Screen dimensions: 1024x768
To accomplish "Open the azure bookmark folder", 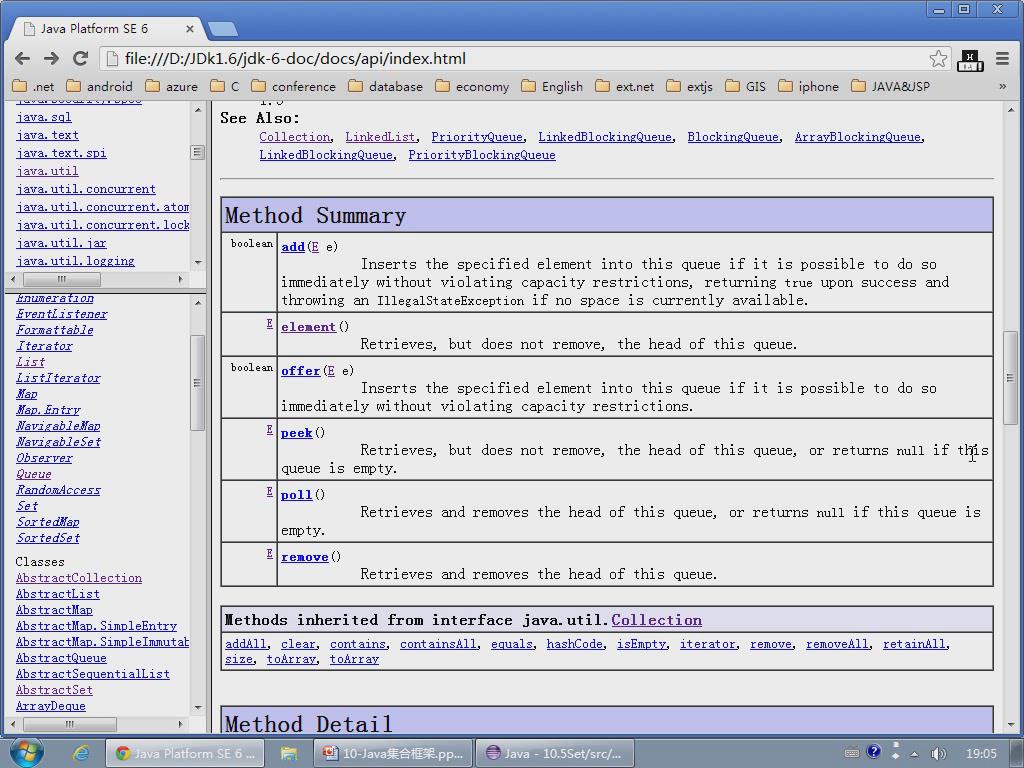I will coord(171,86).
